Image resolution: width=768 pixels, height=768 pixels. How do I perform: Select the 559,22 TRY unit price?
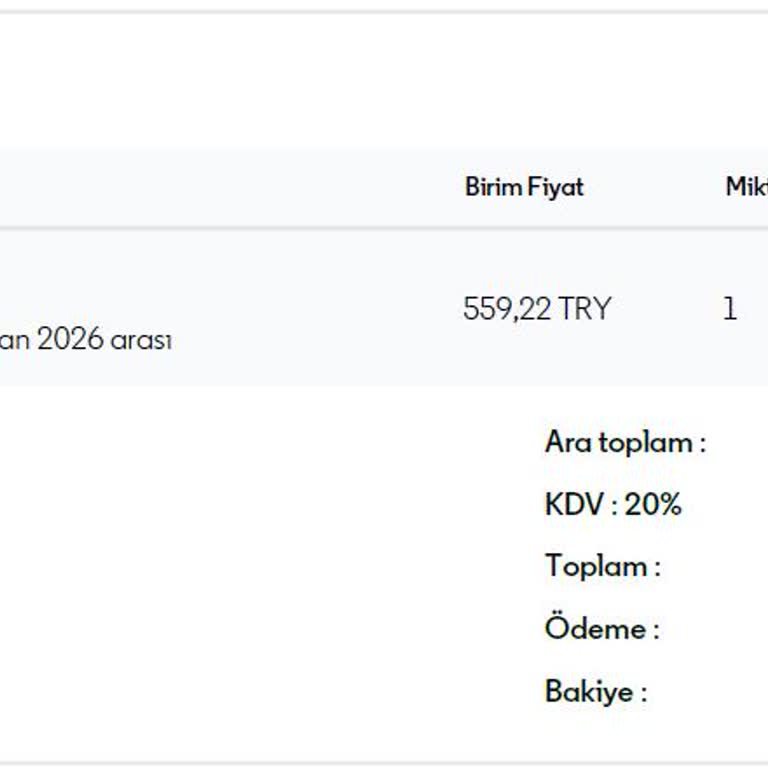click(x=536, y=309)
